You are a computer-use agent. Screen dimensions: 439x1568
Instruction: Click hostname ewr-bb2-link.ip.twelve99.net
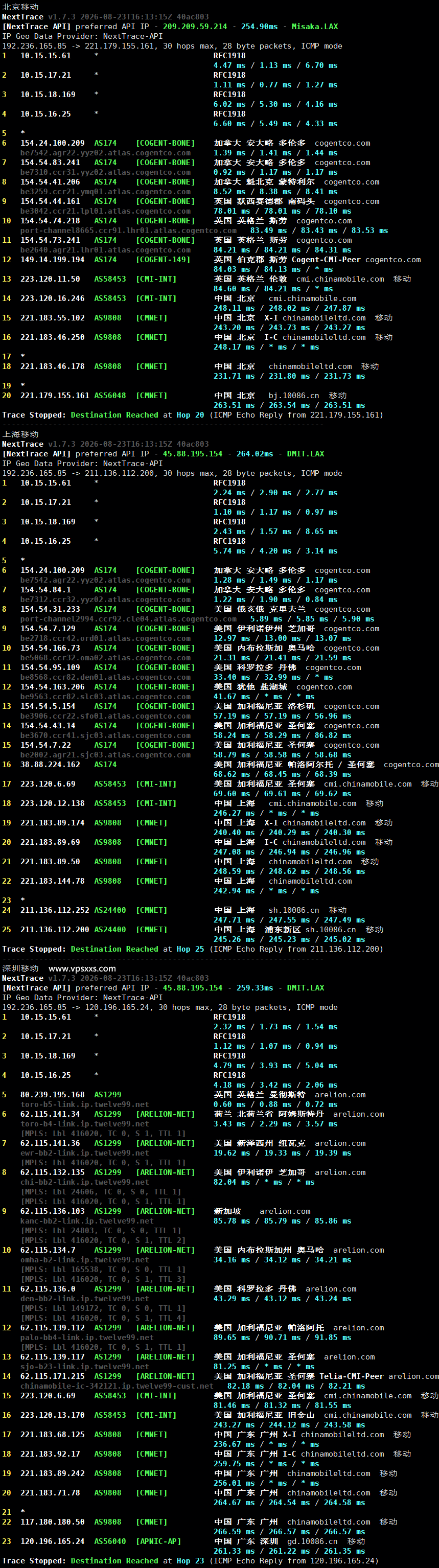(85, 1154)
